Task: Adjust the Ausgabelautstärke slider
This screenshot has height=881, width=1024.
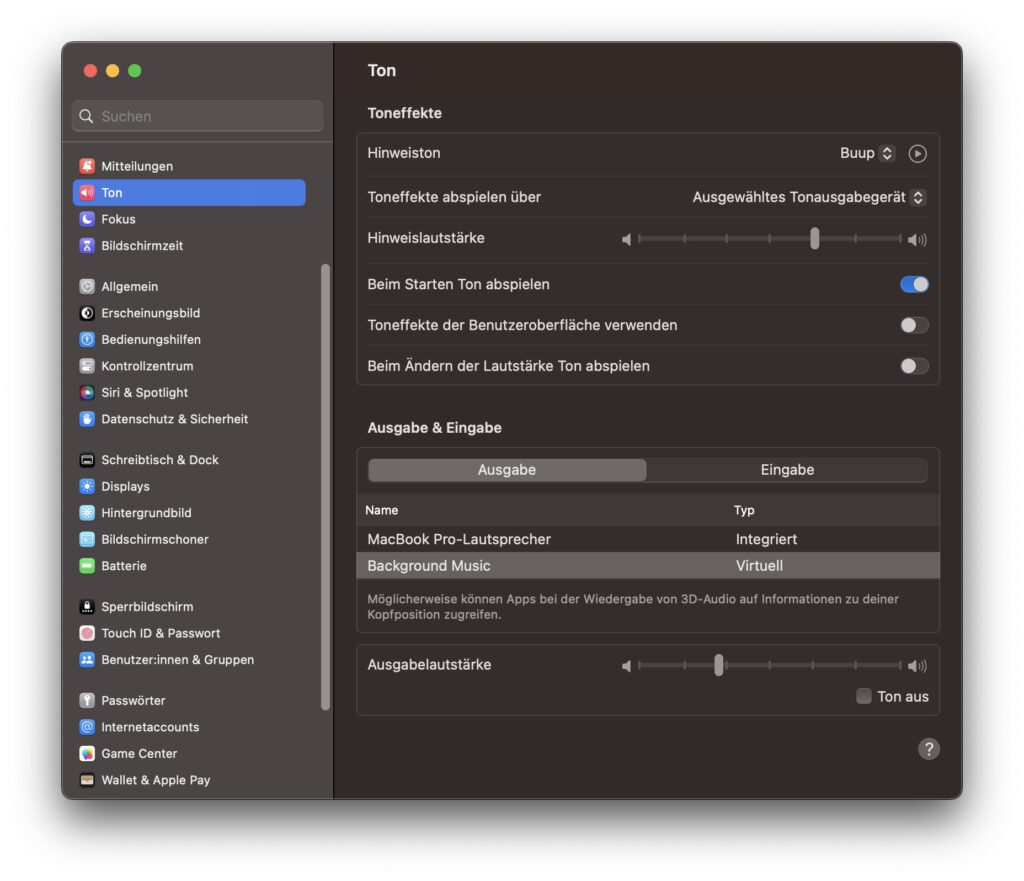Action: click(718, 665)
